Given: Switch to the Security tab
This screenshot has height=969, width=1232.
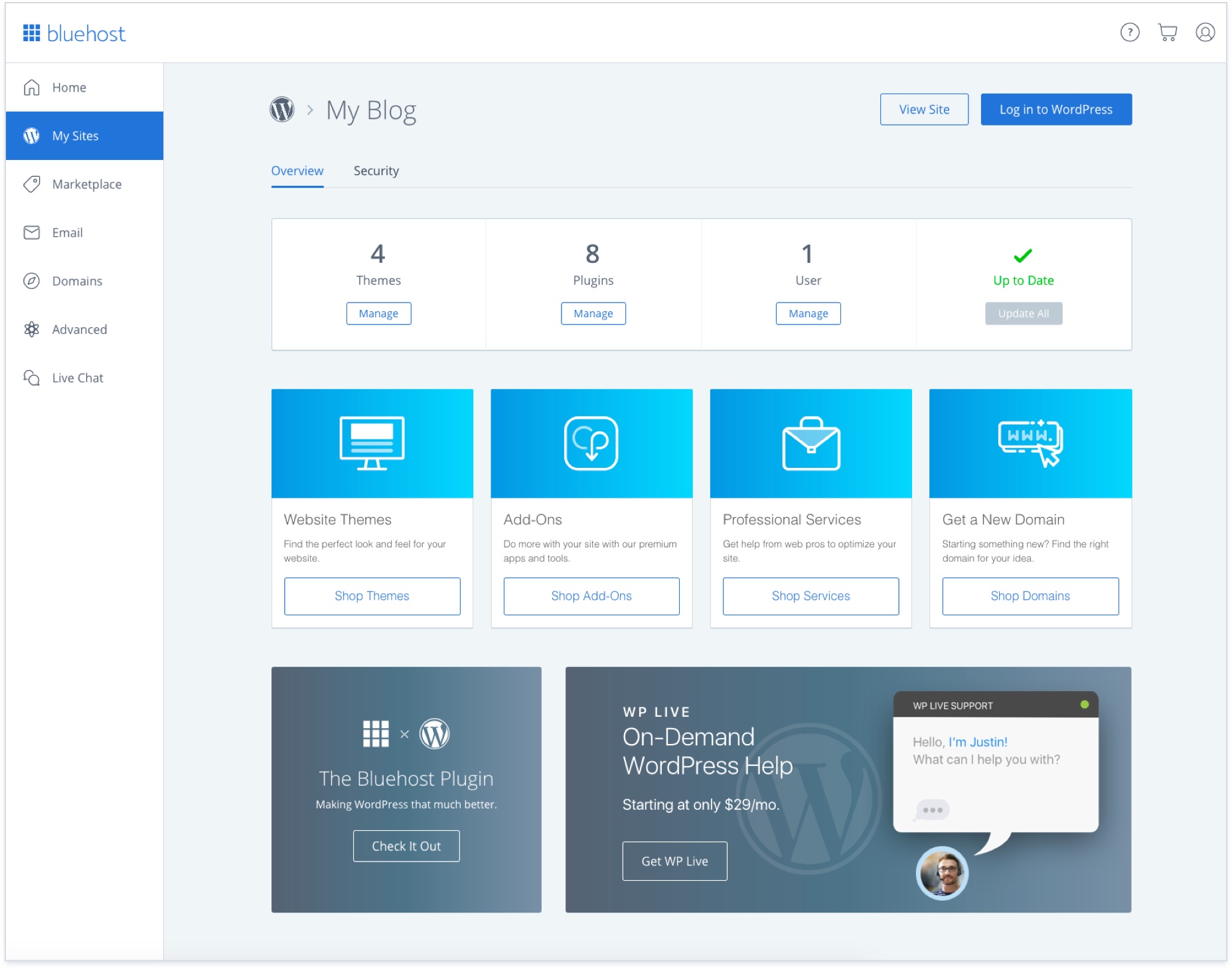Looking at the screenshot, I should (x=376, y=171).
